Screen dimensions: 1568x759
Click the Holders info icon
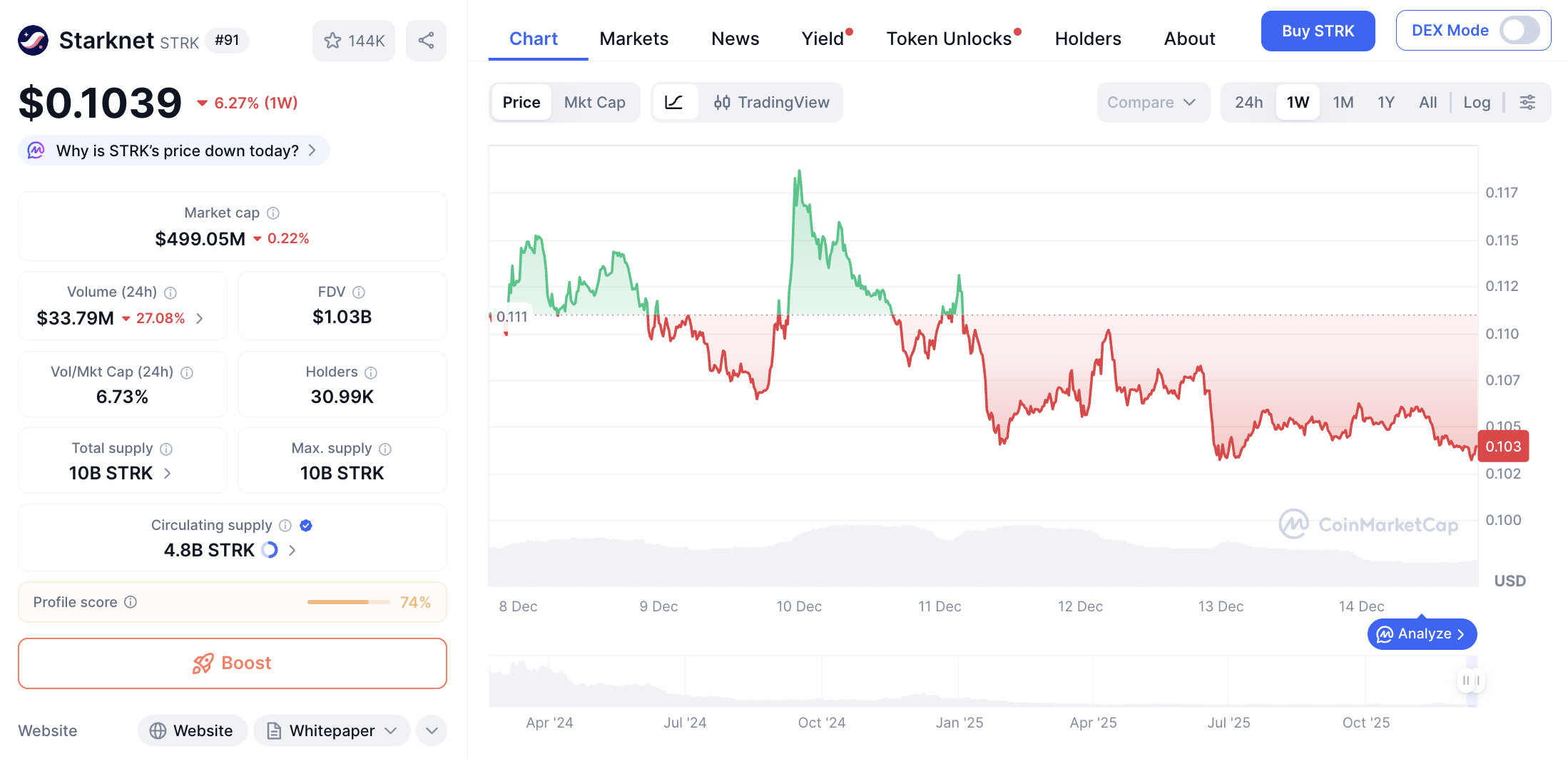coord(371,372)
